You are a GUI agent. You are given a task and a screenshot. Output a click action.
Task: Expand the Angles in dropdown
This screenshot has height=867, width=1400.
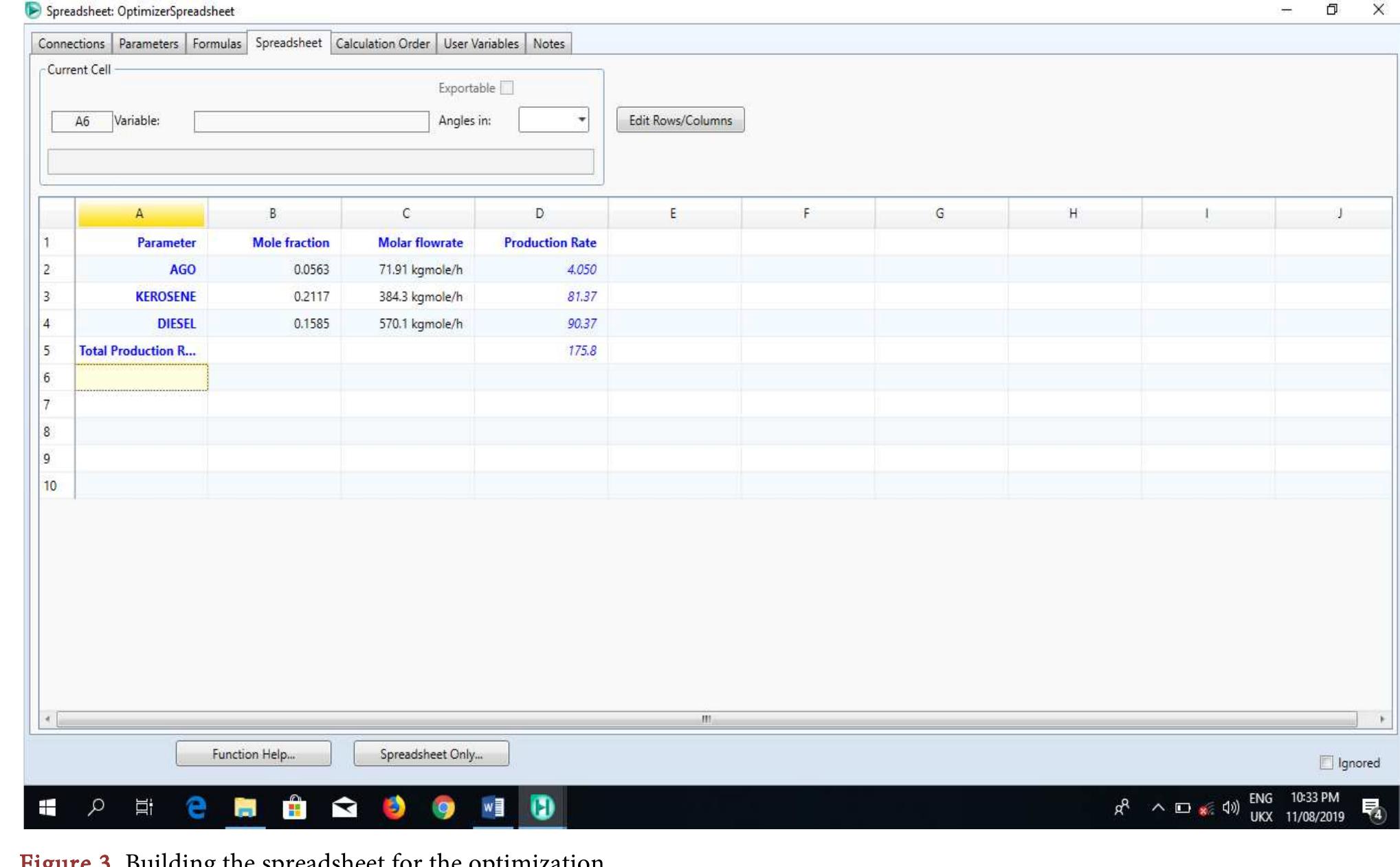click(553, 120)
